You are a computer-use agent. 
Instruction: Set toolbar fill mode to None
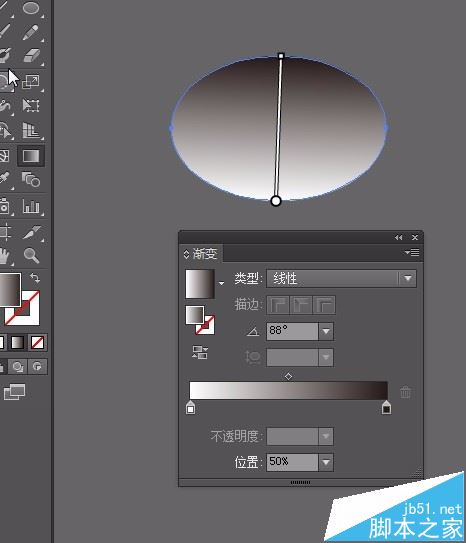pyautogui.click(x=37, y=342)
